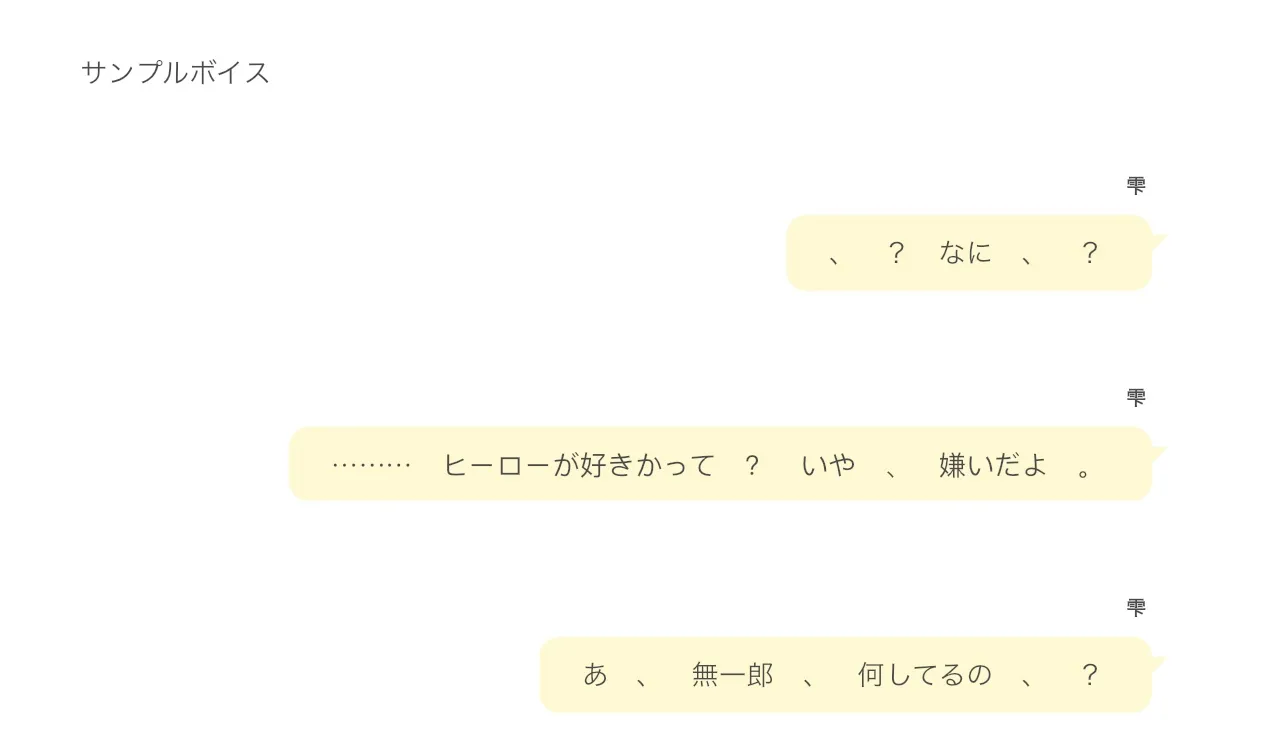
Task: Click the 雫 name above the なに bubble
Action: coord(1135,185)
